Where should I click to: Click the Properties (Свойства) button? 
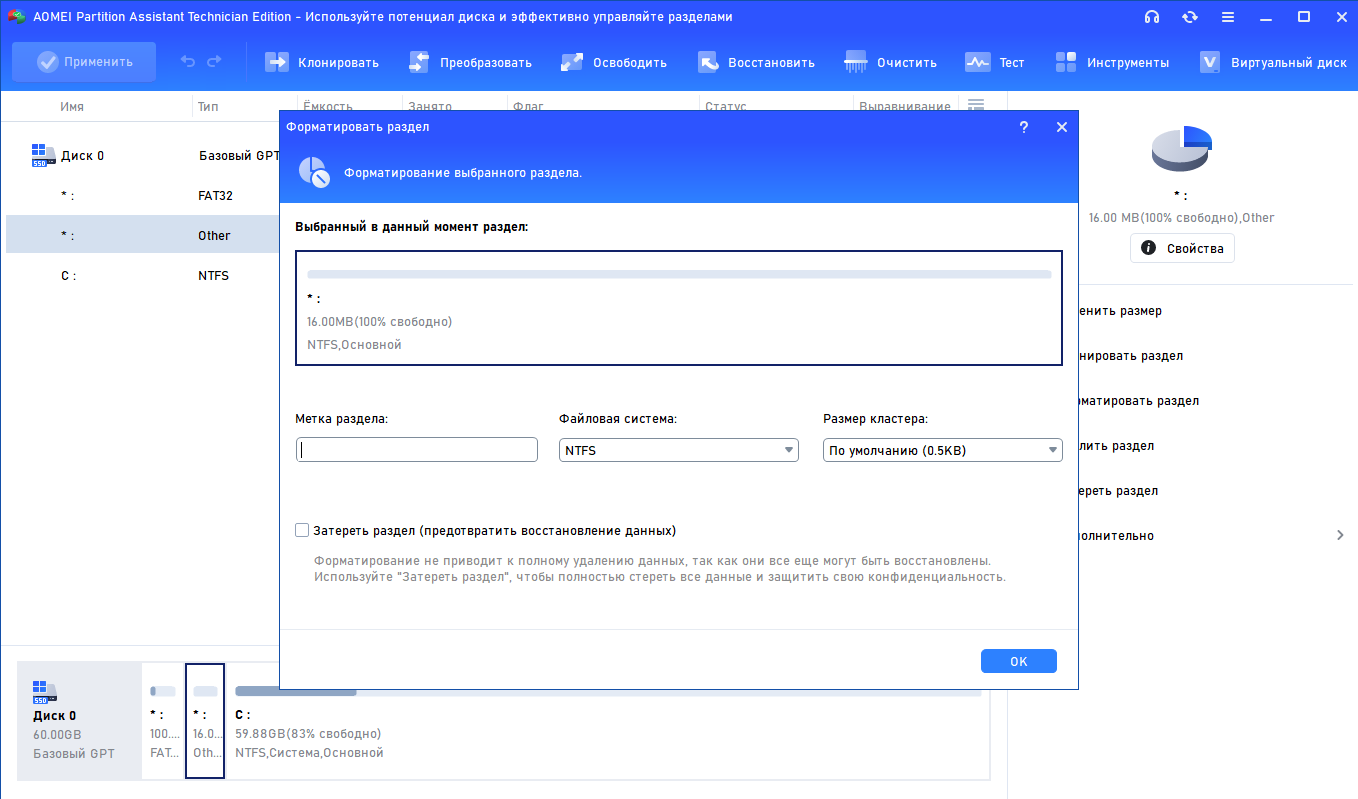click(1182, 248)
